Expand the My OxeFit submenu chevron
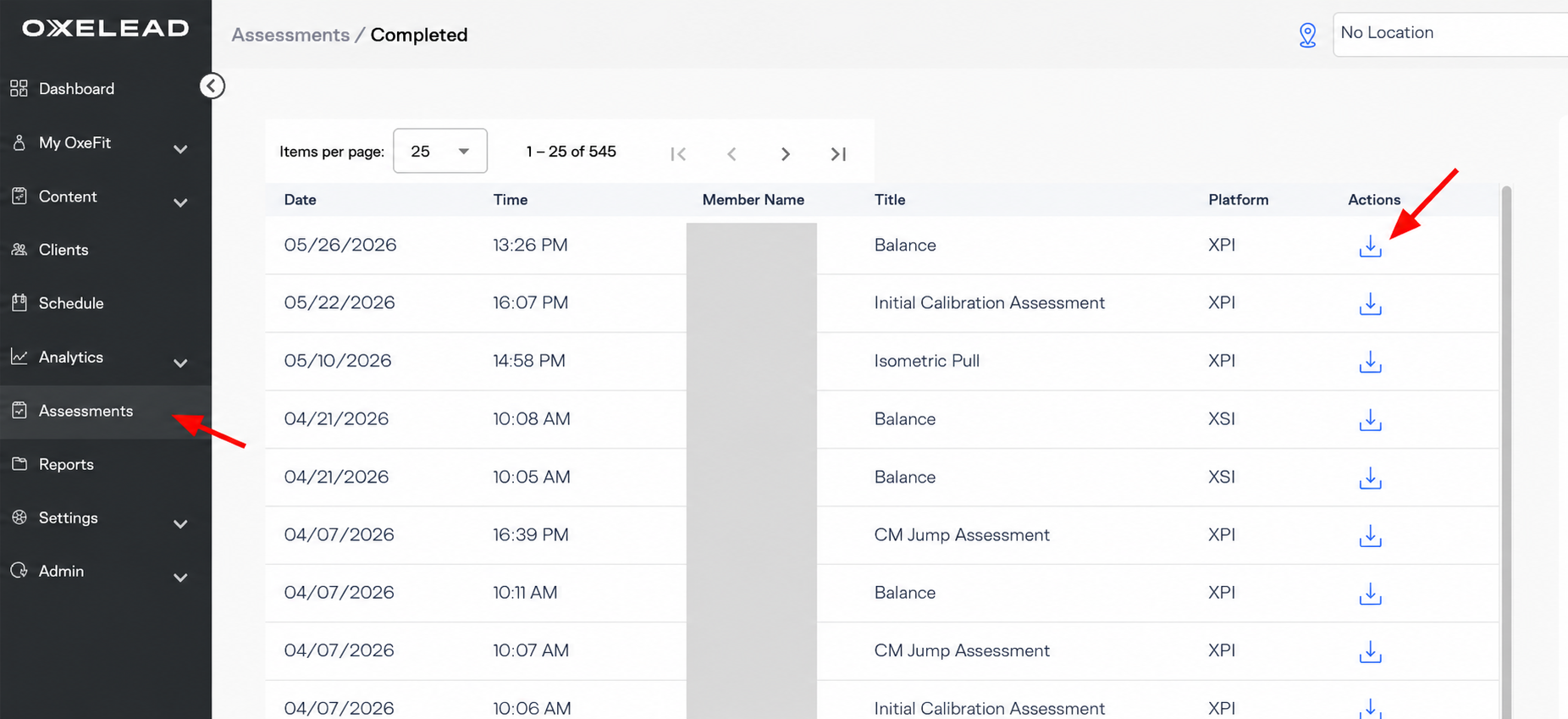 (x=180, y=149)
